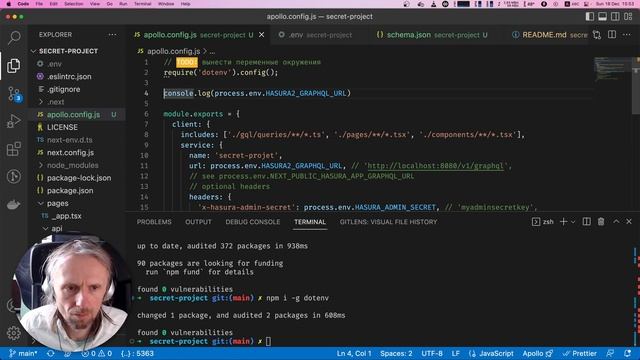Change indentation via Spaces: 2
Image resolution: width=640 pixels, height=360 pixels.
pos(396,353)
